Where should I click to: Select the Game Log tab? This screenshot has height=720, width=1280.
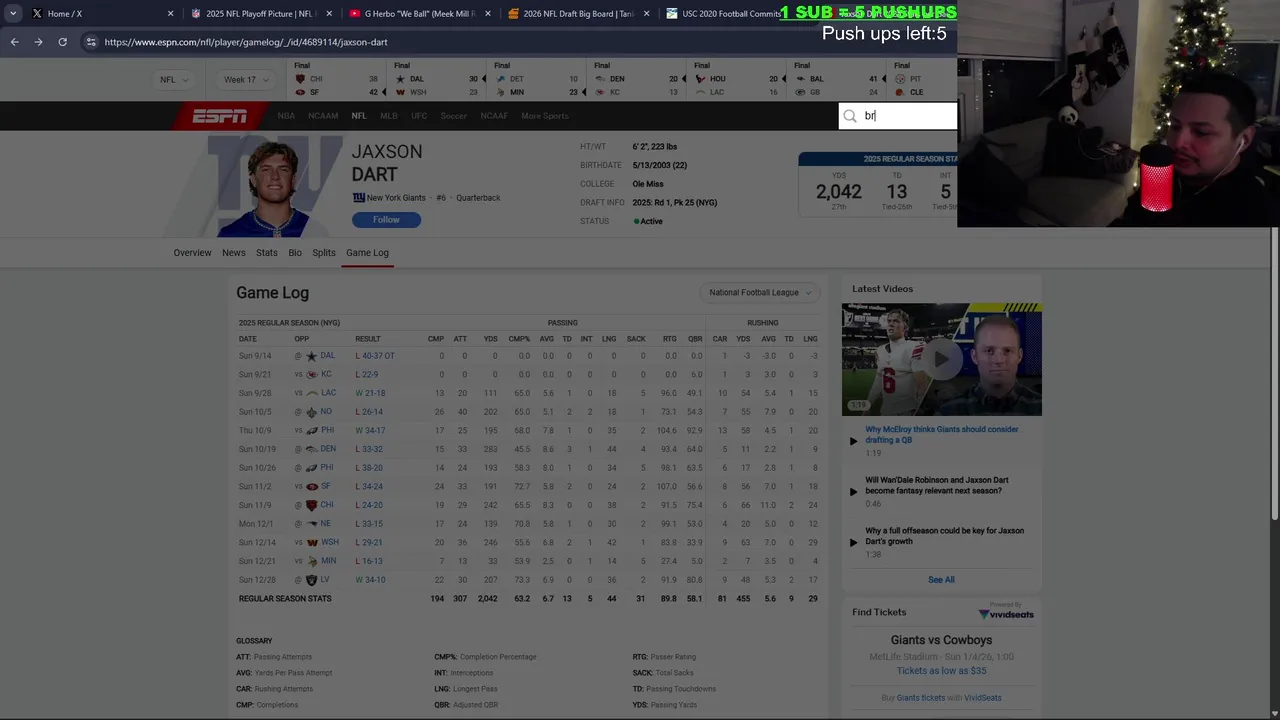click(367, 253)
